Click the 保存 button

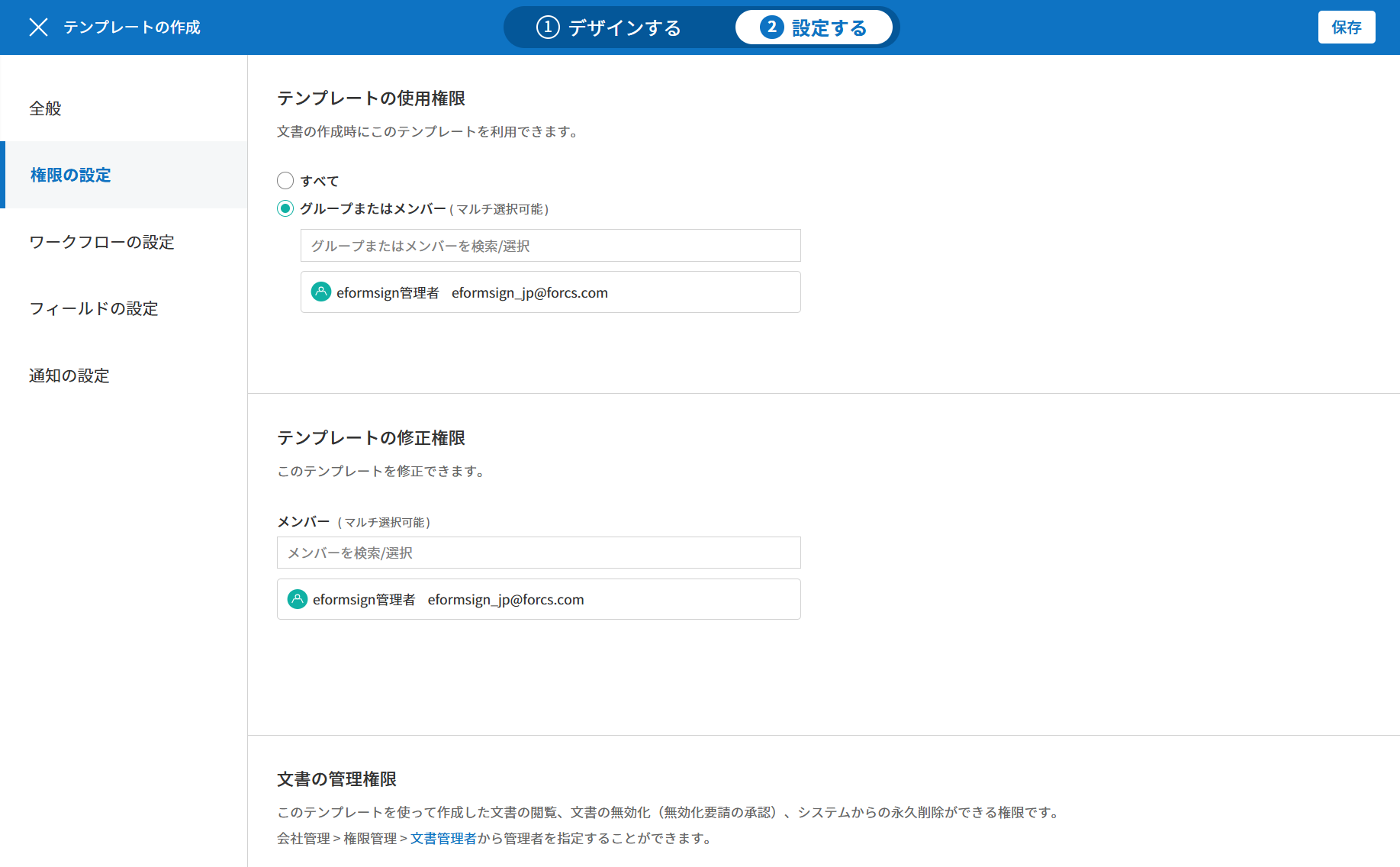[1346, 27]
